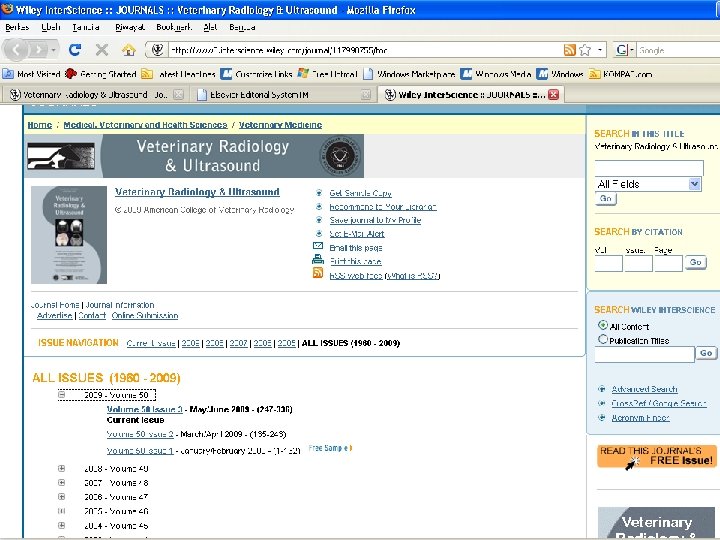Open Volume 50 Issue 3 link
Image resolution: width=720 pixels, height=540 pixels.
pos(145,409)
